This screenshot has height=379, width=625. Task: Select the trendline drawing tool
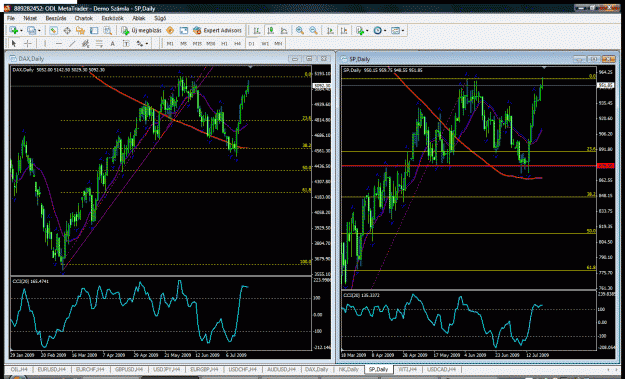[x=72, y=43]
